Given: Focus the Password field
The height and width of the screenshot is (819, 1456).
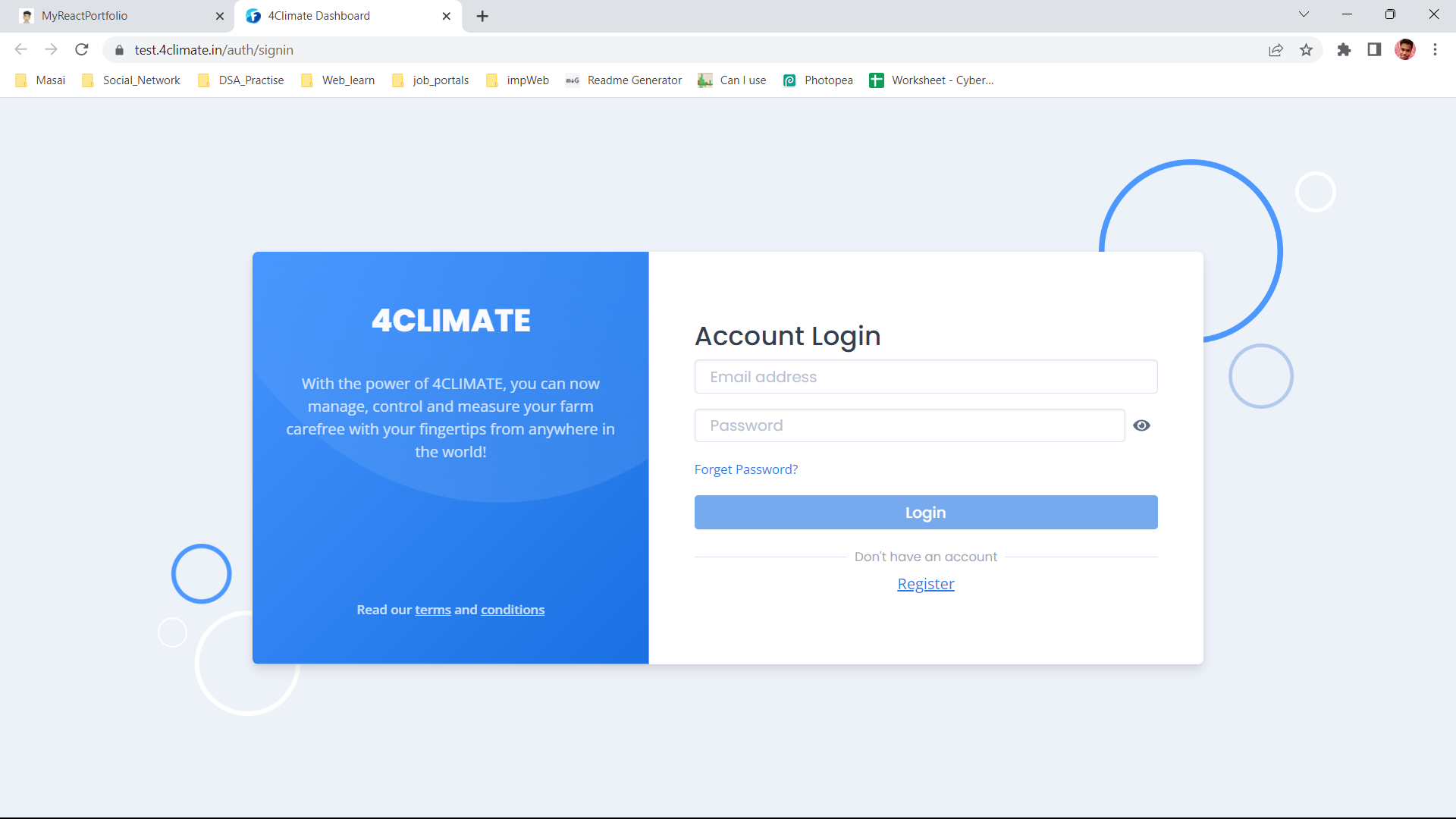Looking at the screenshot, I should (x=909, y=425).
